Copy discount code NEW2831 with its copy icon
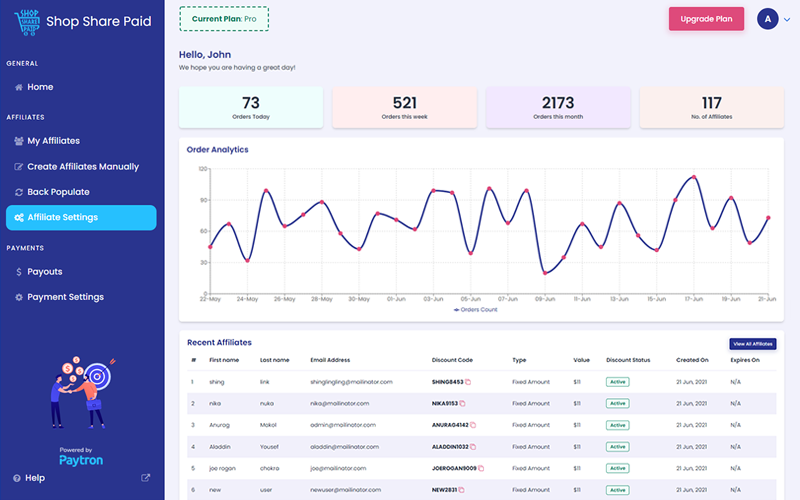 [461, 490]
